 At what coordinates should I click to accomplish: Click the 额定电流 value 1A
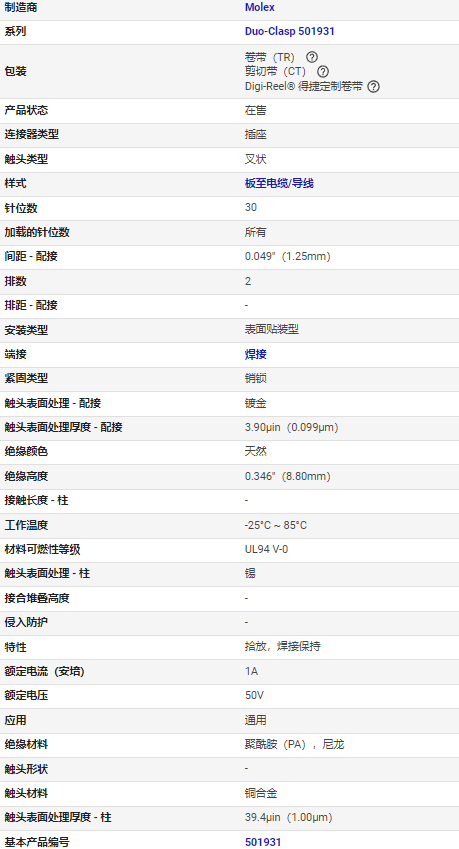251,671
